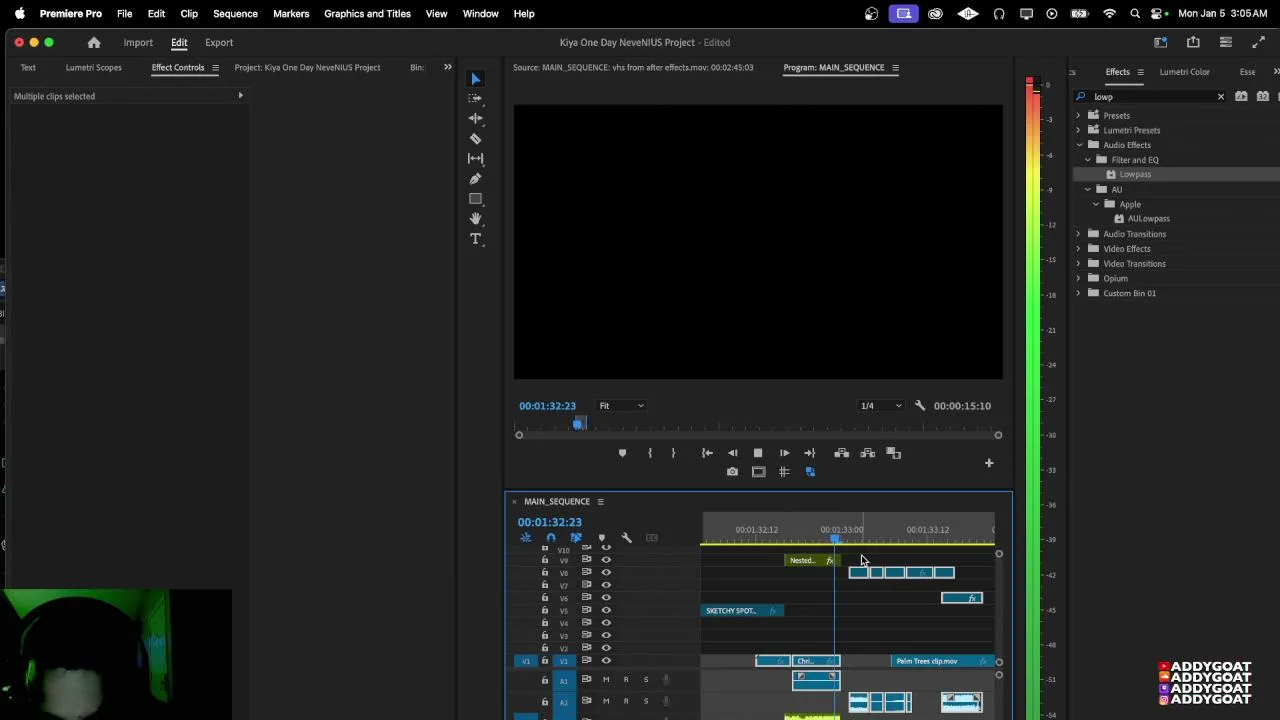Switch to the Import workspace
This screenshot has width=1280, height=720.
(x=138, y=43)
